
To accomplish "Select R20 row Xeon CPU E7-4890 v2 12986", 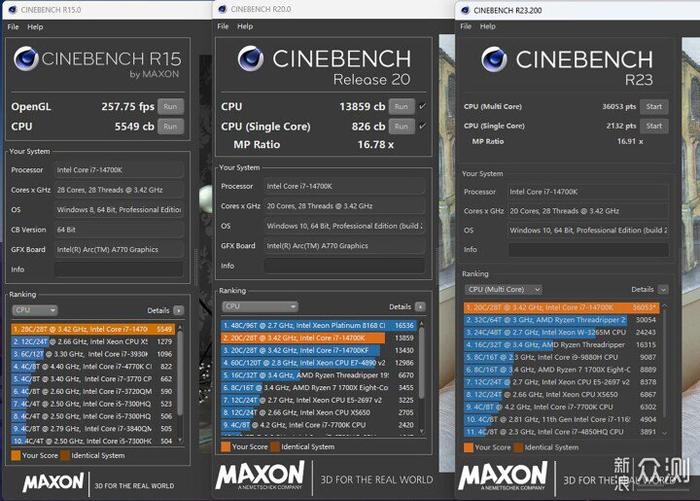I will tap(319, 363).
